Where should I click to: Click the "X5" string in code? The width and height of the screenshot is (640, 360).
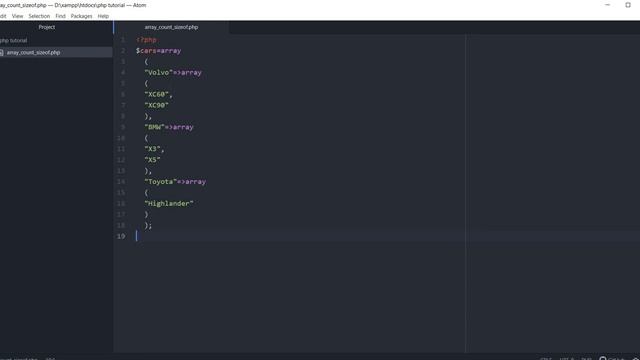(x=152, y=160)
